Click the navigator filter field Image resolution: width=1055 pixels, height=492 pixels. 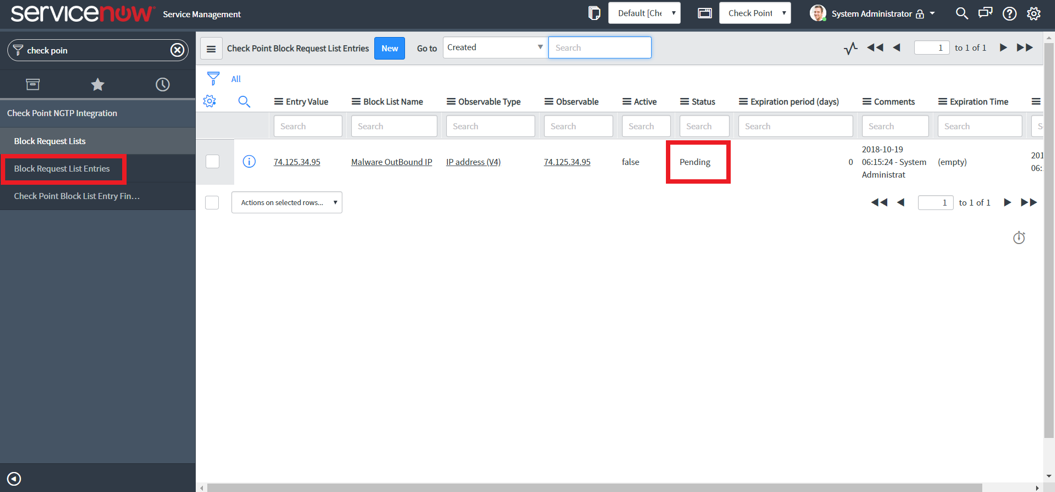(x=98, y=50)
